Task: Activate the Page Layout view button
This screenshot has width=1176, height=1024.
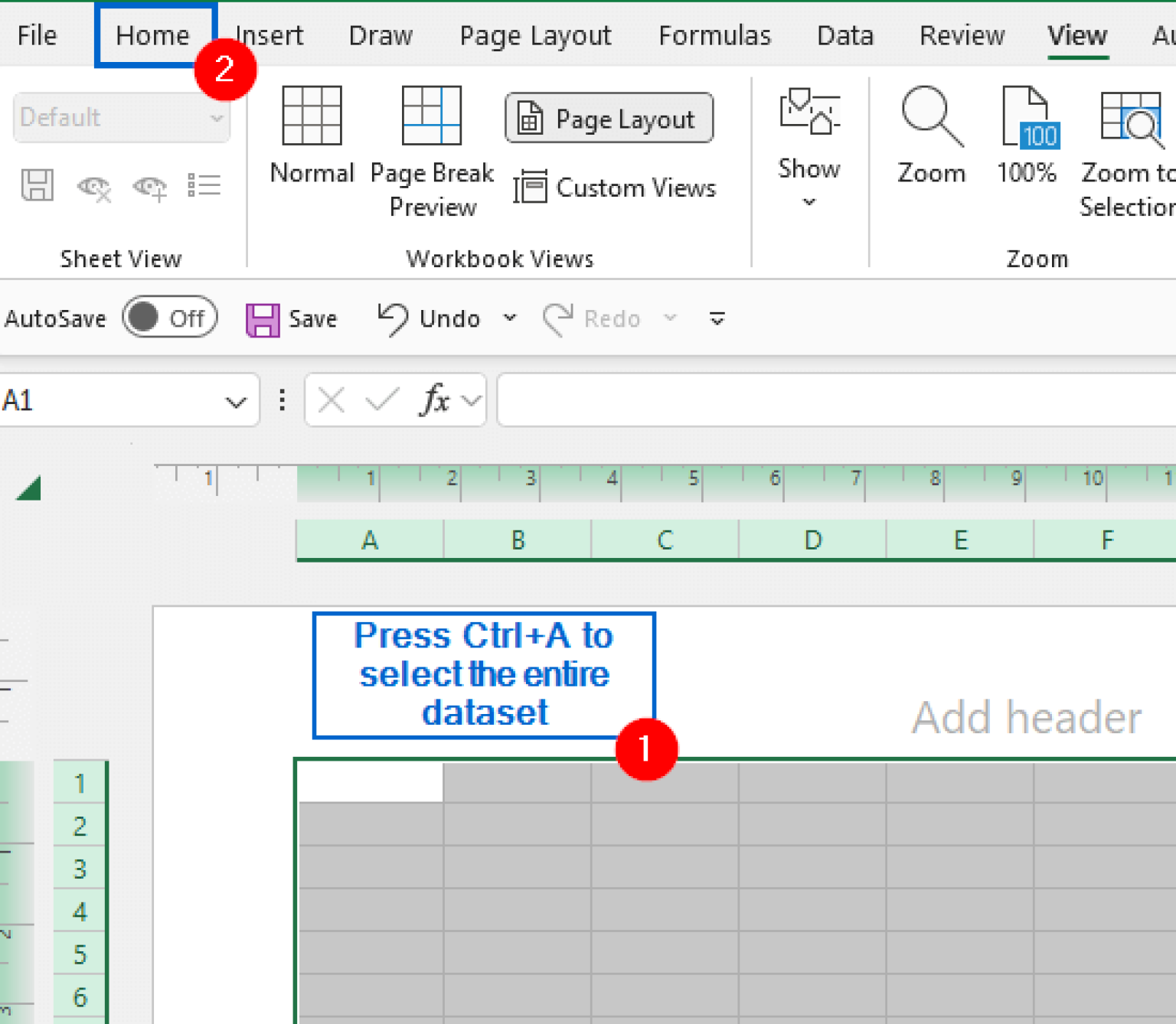Action: (x=609, y=117)
